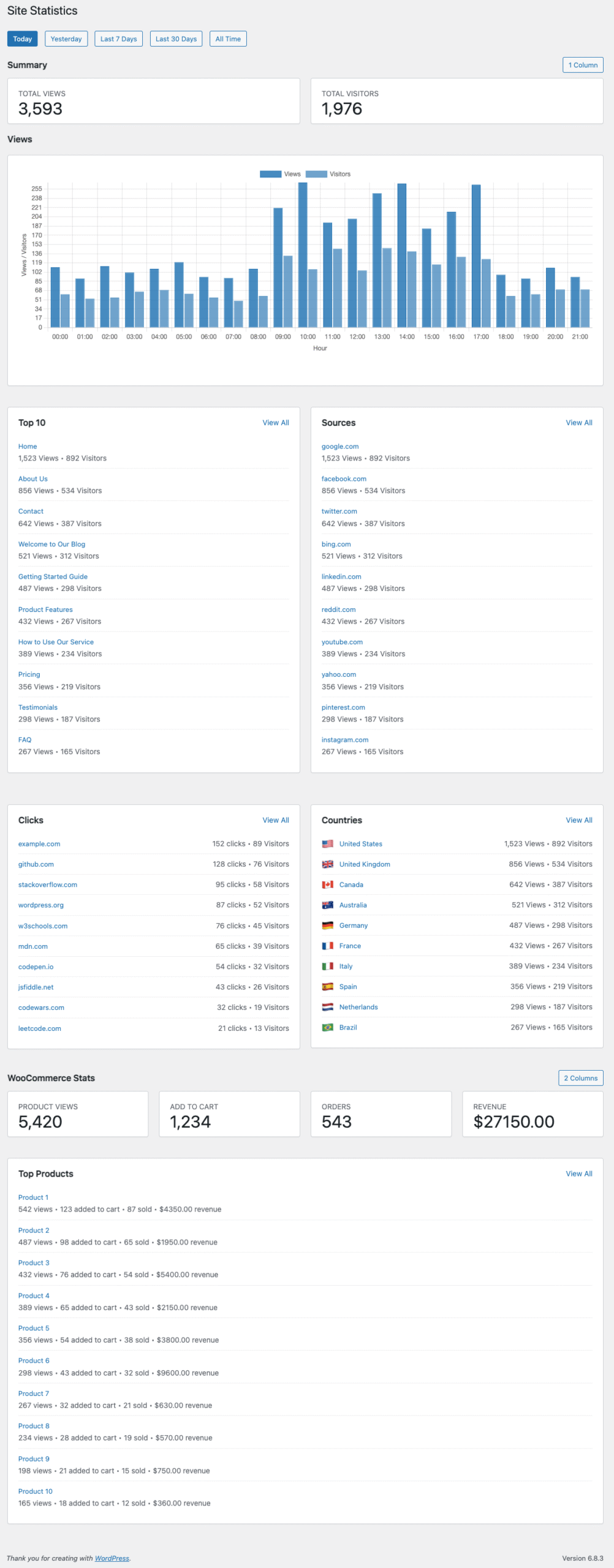Click the Germany flag icon
This screenshot has width=614, height=1568.
(328, 925)
